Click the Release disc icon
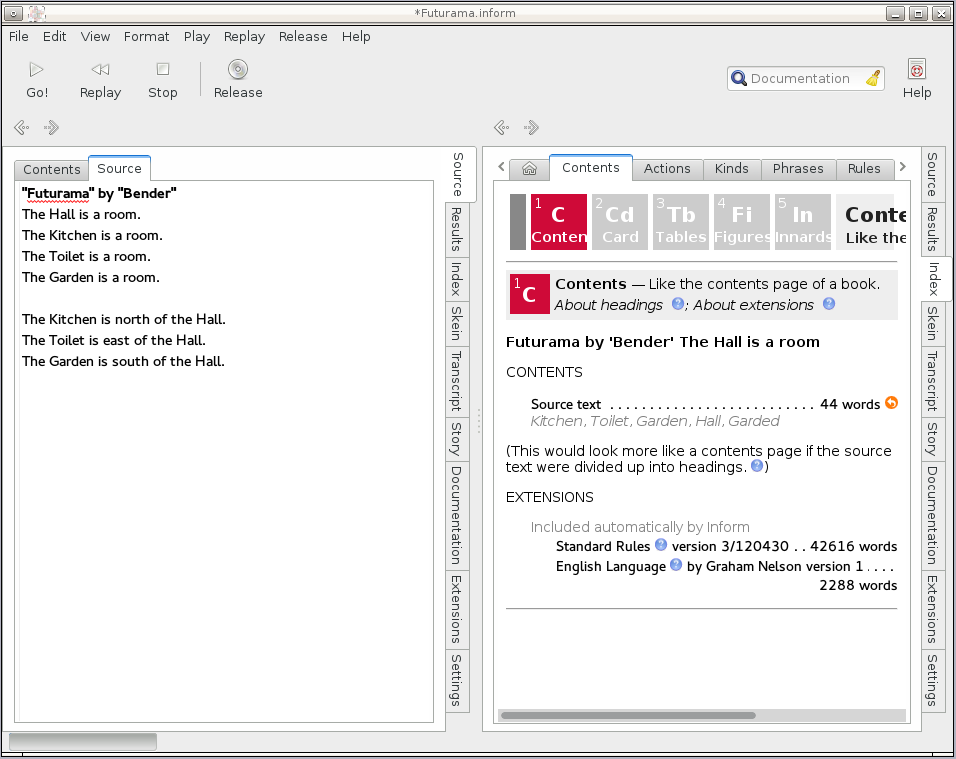Viewport: 956px width, 759px height. click(x=237, y=69)
